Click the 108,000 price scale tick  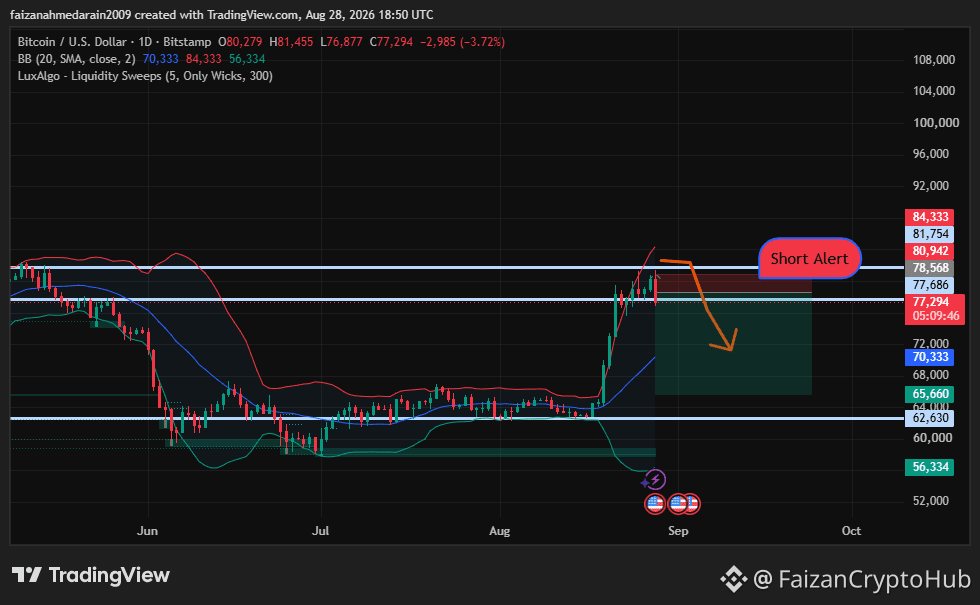[x=934, y=59]
